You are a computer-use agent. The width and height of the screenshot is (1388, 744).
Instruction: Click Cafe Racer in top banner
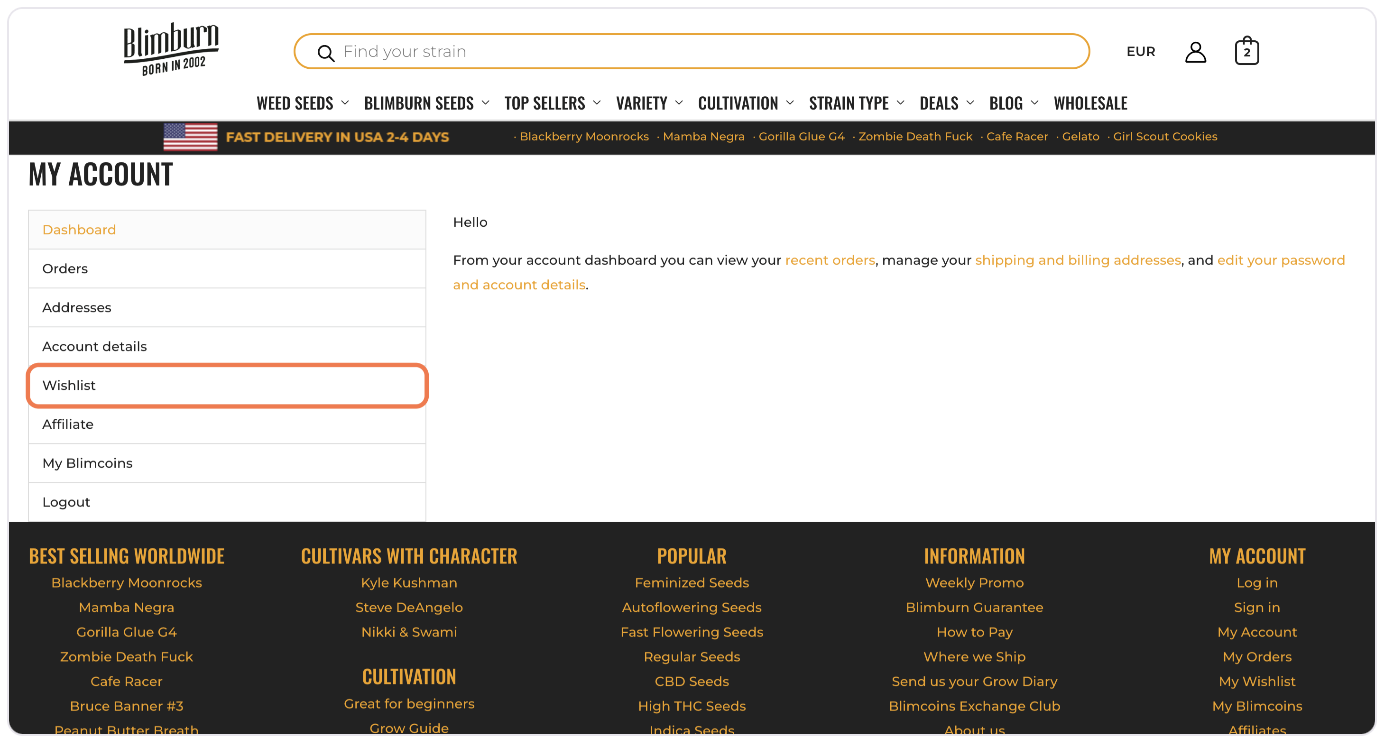[x=1017, y=137]
